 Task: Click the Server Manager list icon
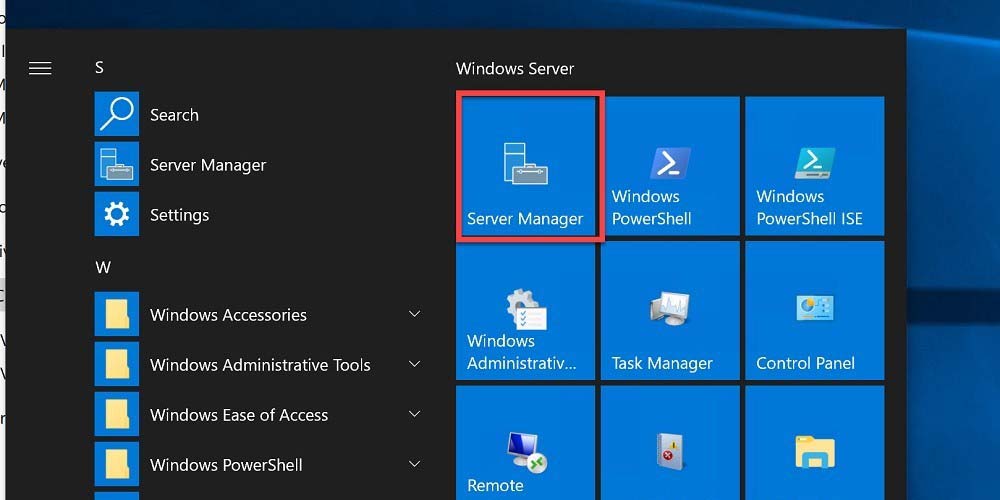tap(117, 164)
